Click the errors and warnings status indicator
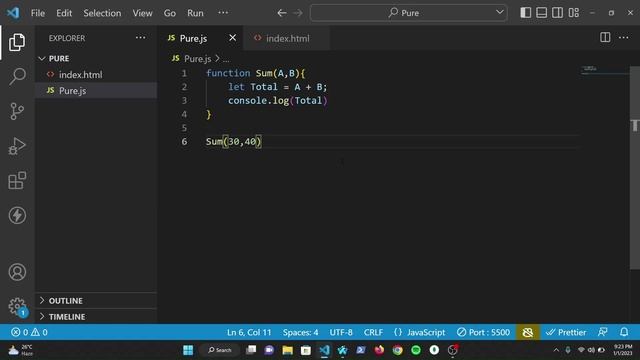This screenshot has width=640, height=360. pos(29,332)
